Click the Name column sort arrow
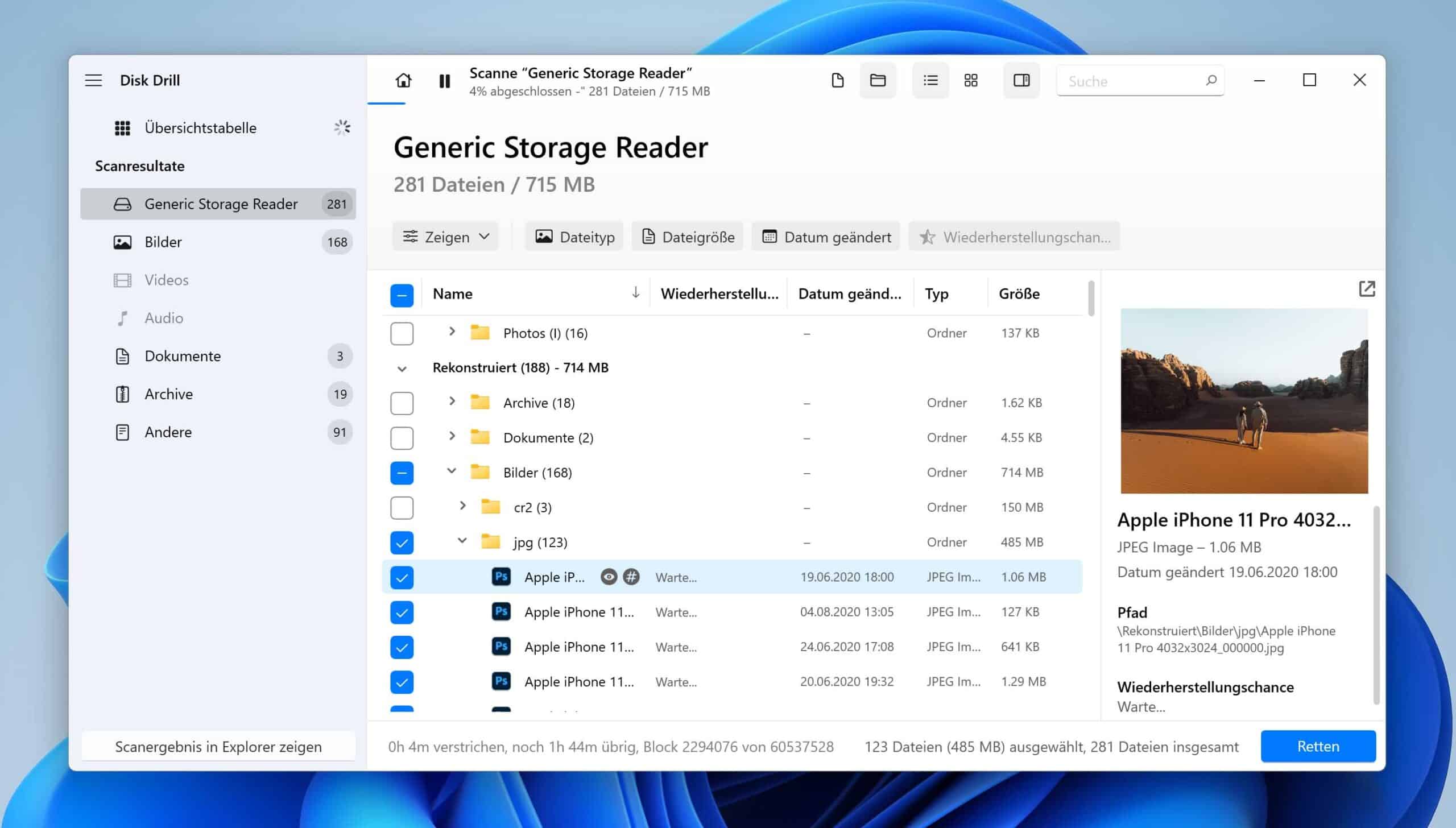The image size is (1456, 828). pos(635,293)
